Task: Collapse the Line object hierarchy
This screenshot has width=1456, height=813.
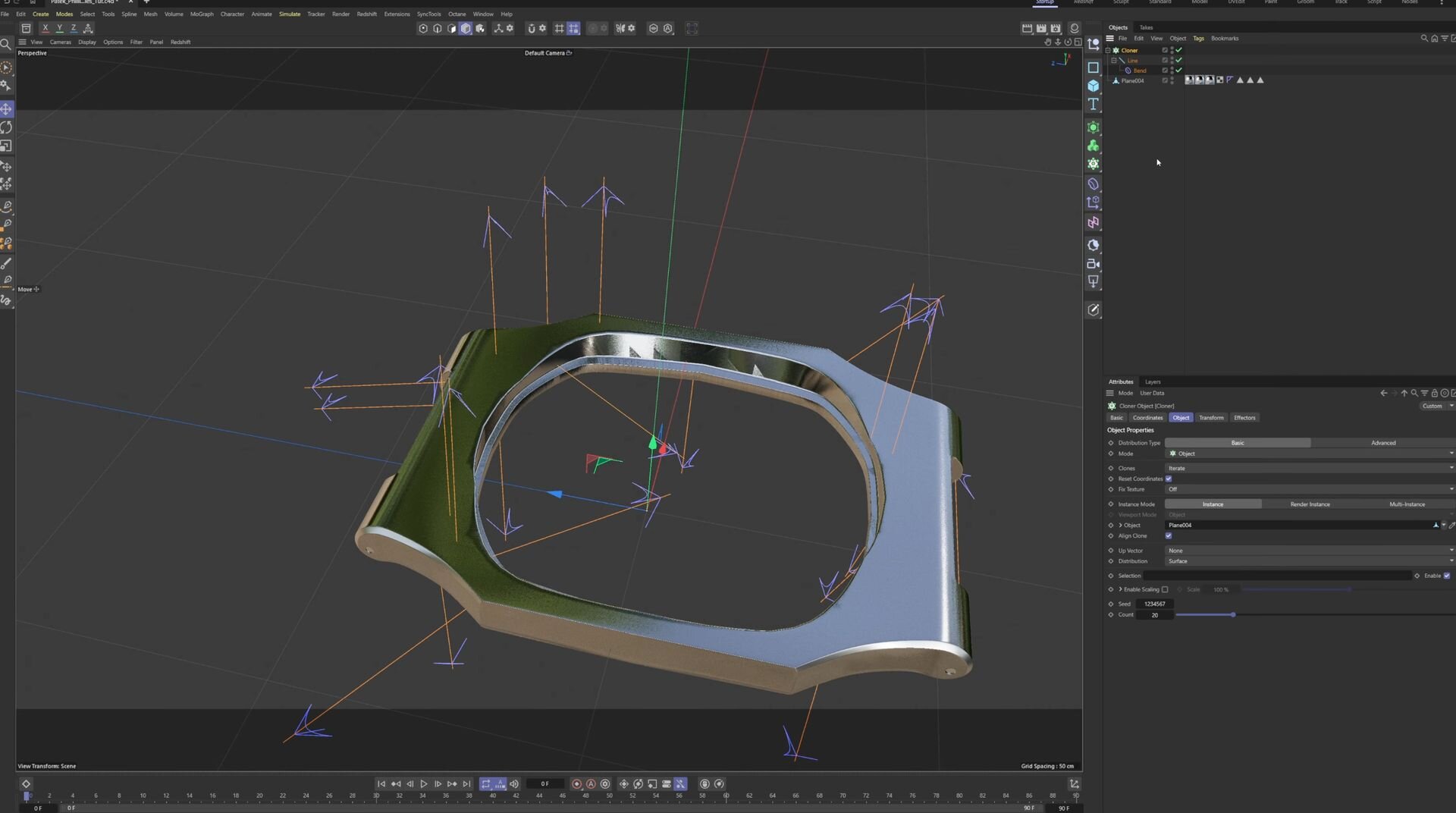Action: click(x=1113, y=60)
